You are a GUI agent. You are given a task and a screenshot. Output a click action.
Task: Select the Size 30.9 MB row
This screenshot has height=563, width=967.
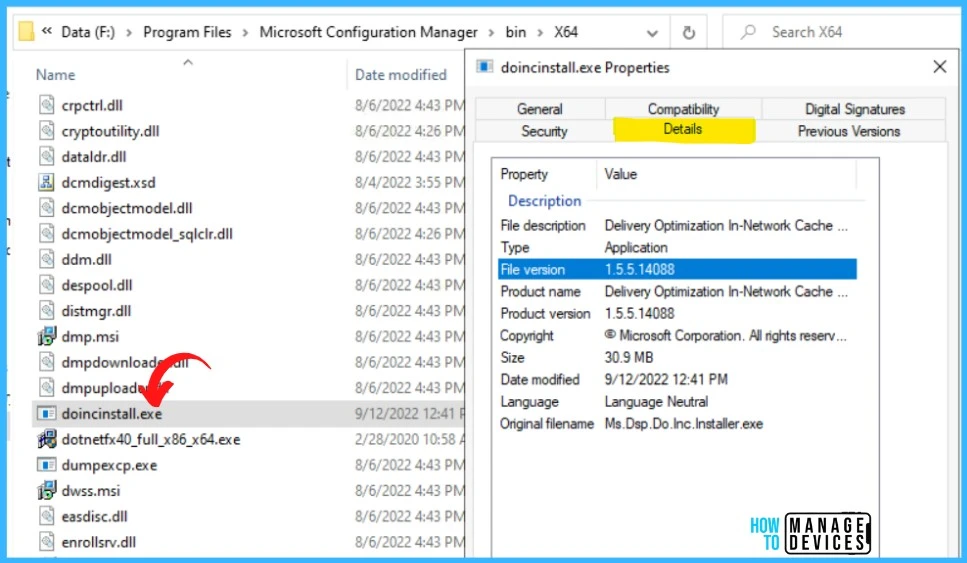pos(677,358)
